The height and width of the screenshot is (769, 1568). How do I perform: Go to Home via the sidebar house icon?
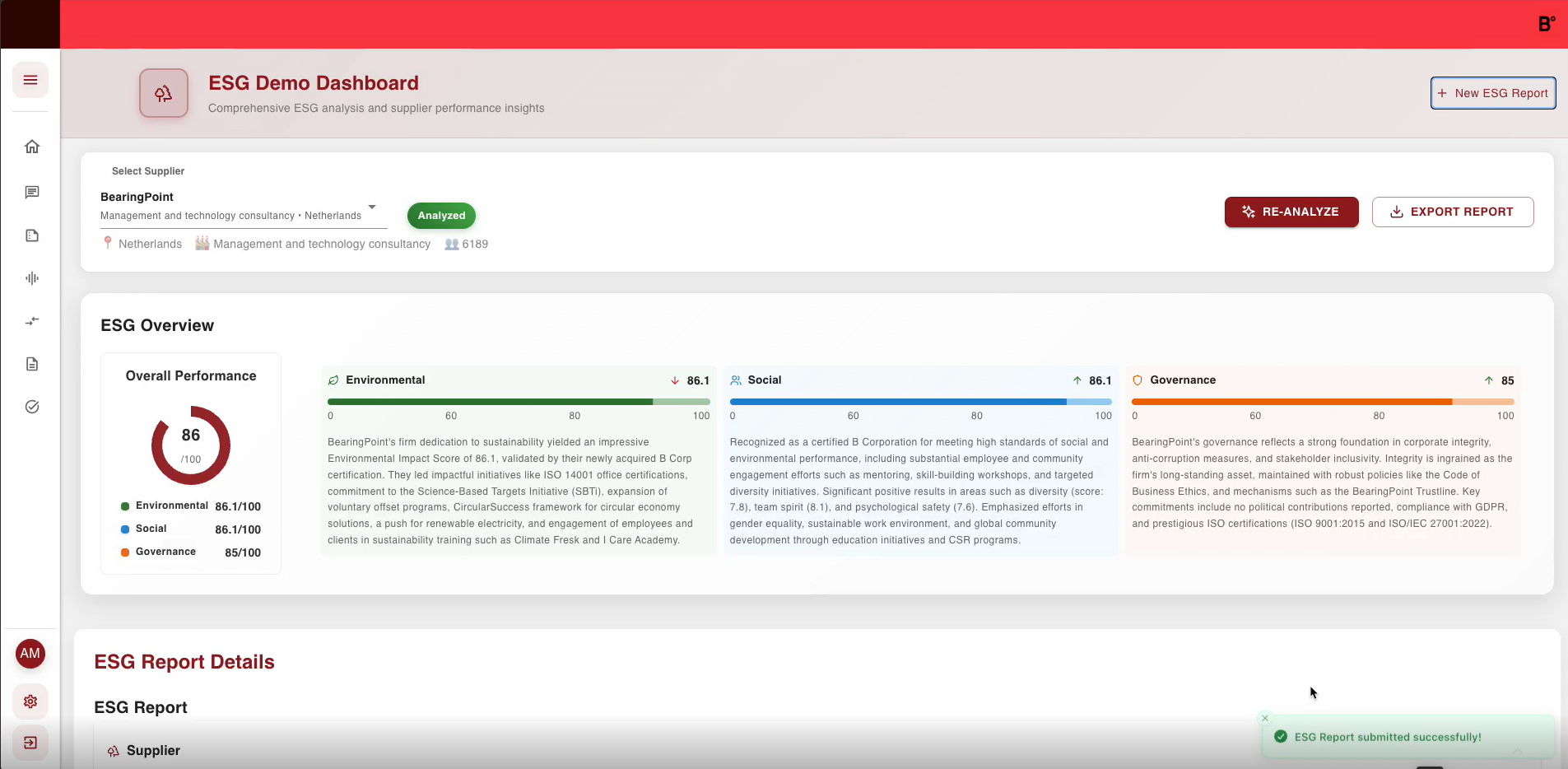pos(32,147)
